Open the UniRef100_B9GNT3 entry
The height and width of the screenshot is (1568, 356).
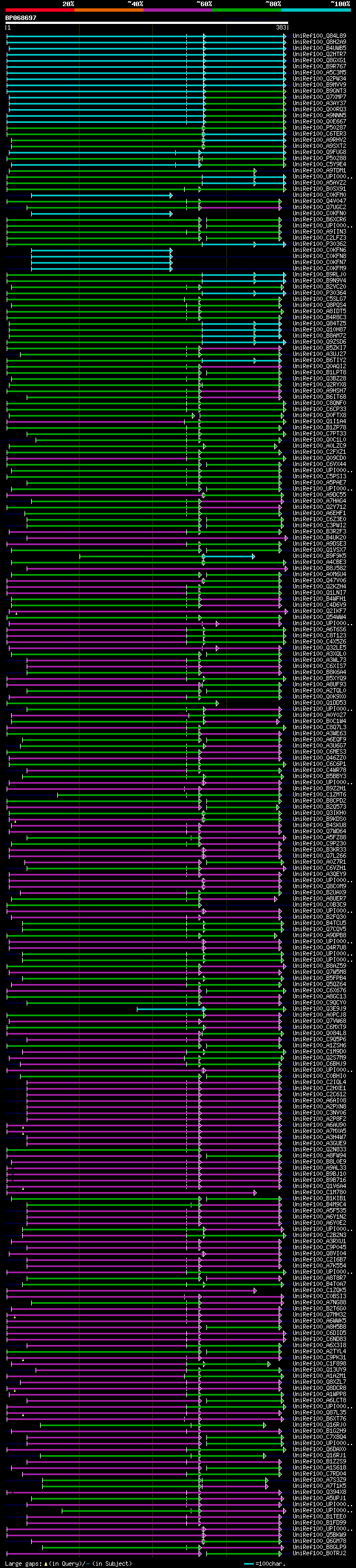click(319, 91)
